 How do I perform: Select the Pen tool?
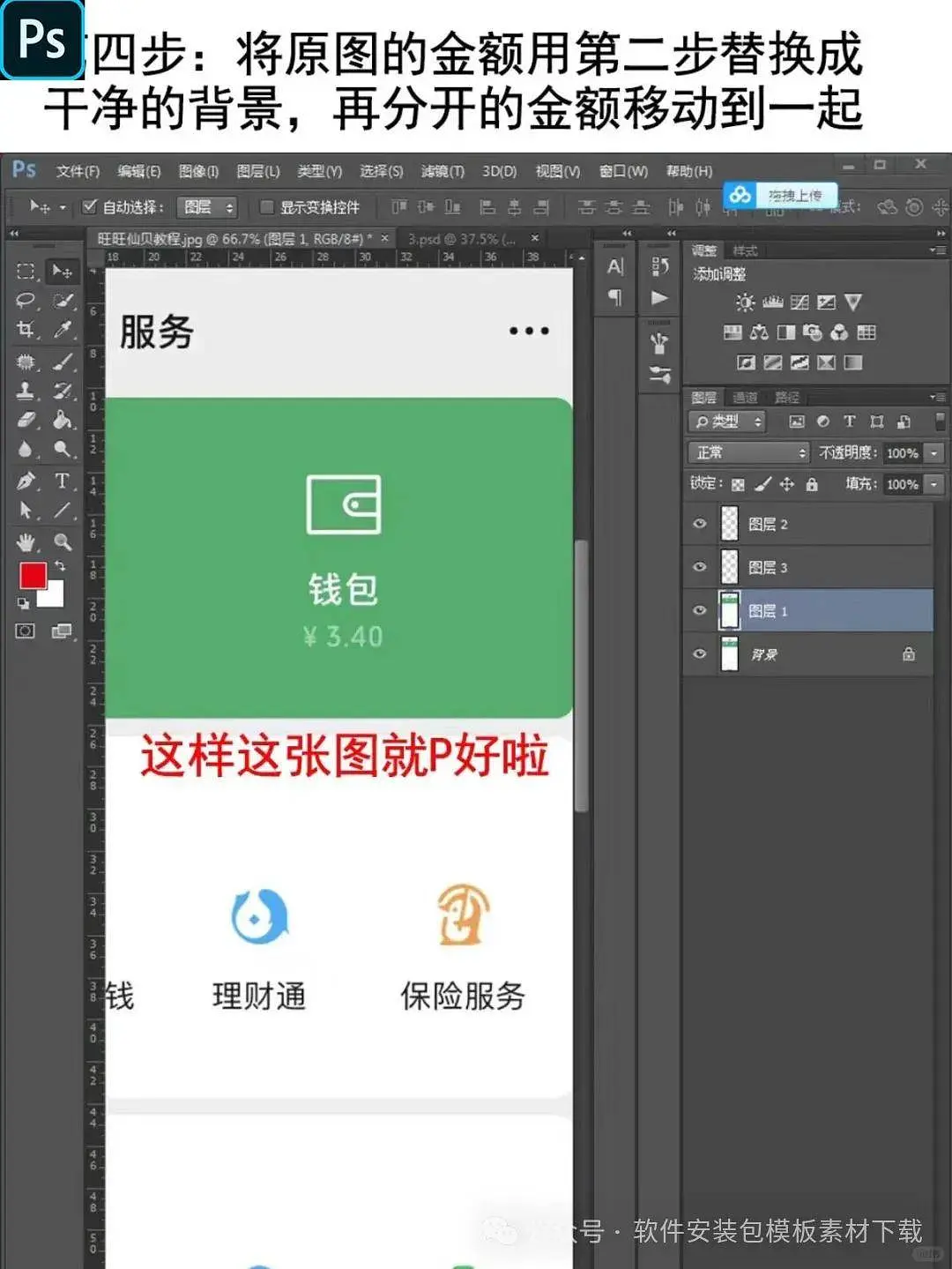coord(26,481)
